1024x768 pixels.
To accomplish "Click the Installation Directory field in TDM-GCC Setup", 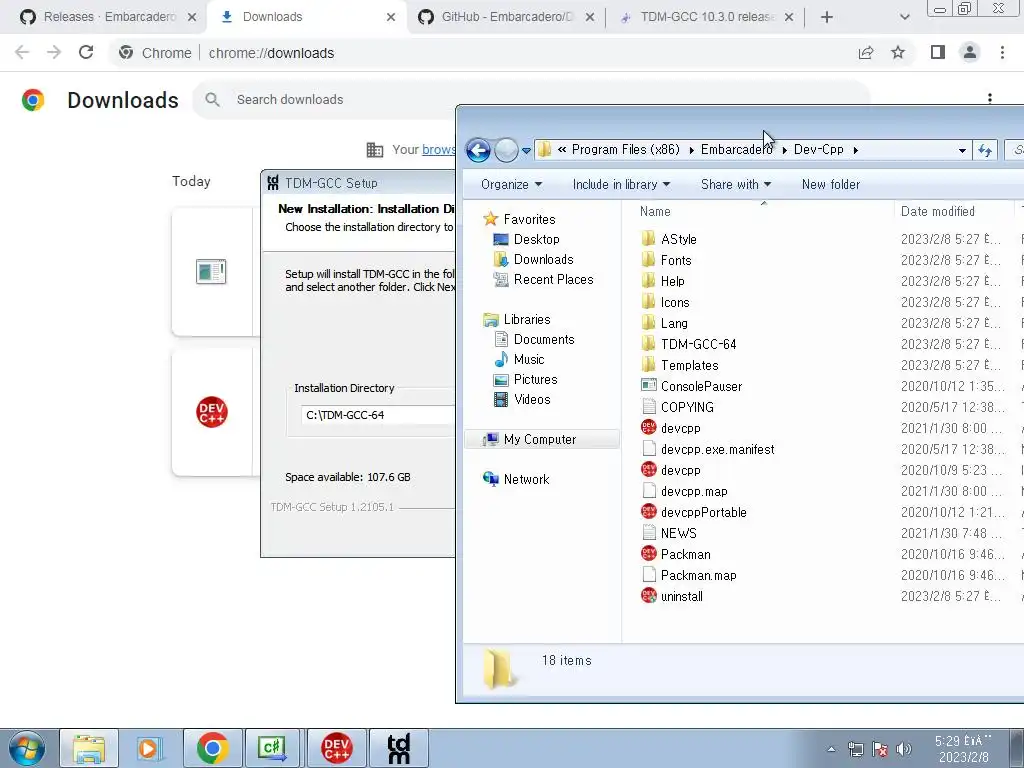I will pos(377,415).
